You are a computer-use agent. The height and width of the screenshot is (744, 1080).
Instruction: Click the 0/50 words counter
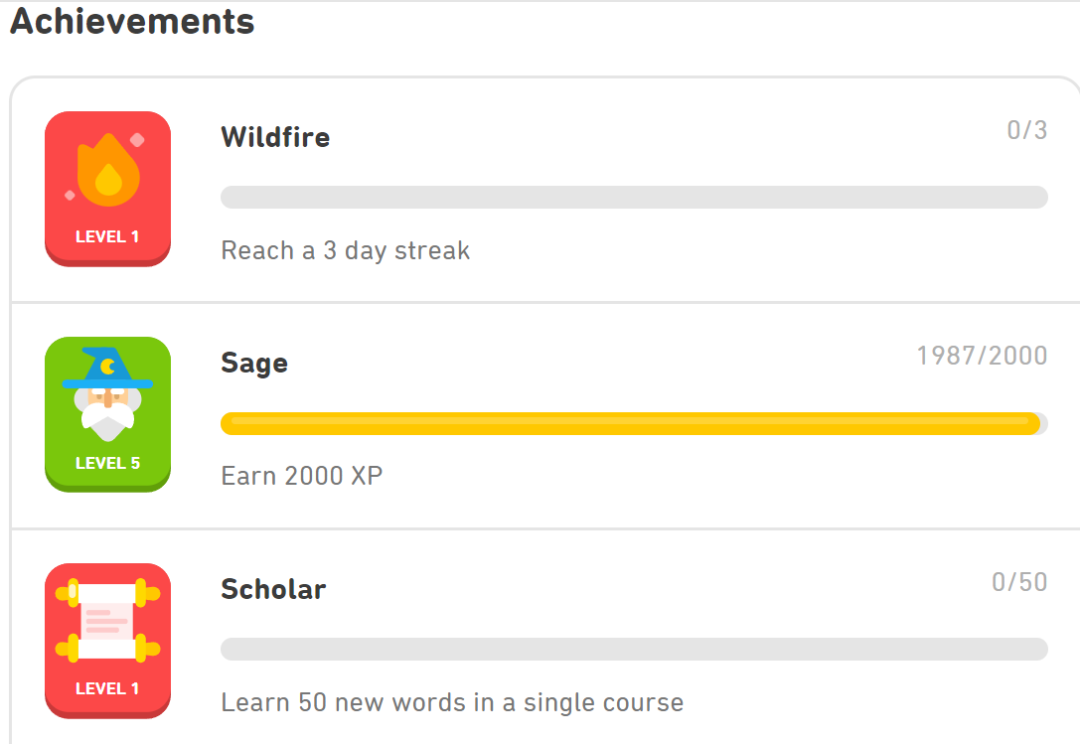click(x=1019, y=582)
